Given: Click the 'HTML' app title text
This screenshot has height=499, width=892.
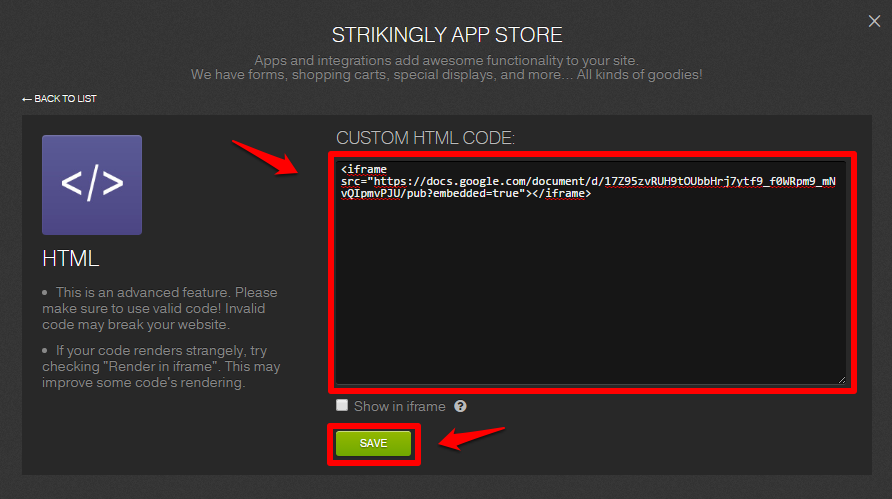Looking at the screenshot, I should pyautogui.click(x=71, y=259).
